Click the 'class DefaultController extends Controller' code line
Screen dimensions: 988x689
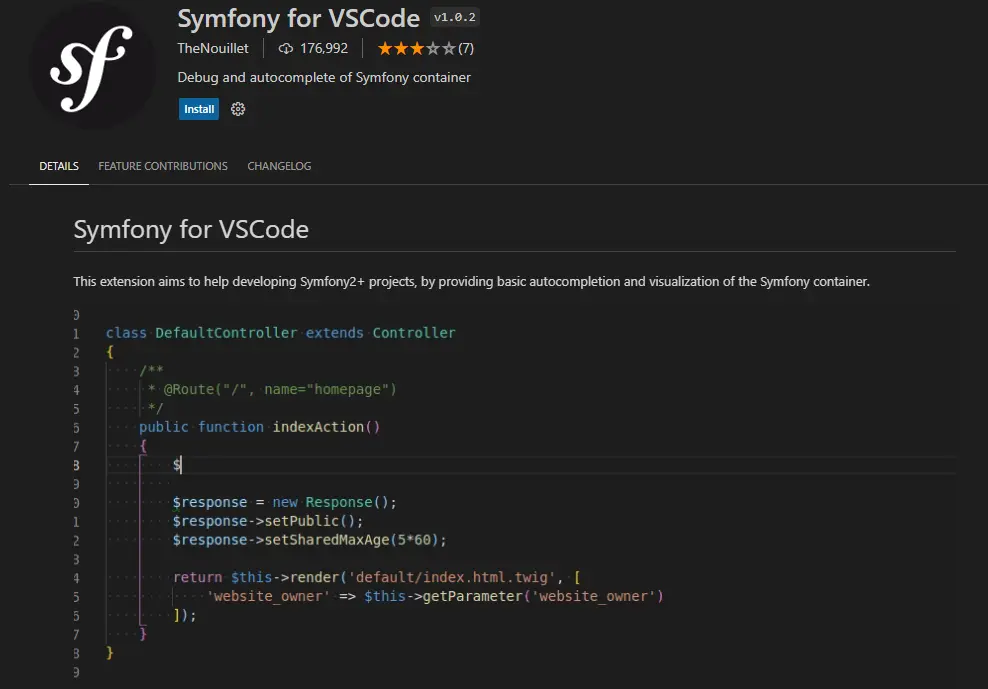click(280, 333)
